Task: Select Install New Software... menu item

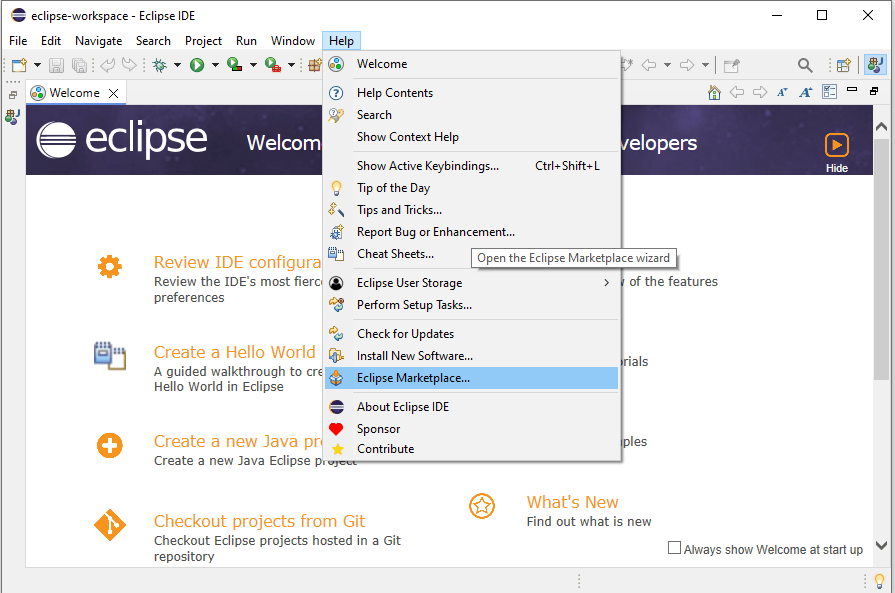Action: coord(471,356)
